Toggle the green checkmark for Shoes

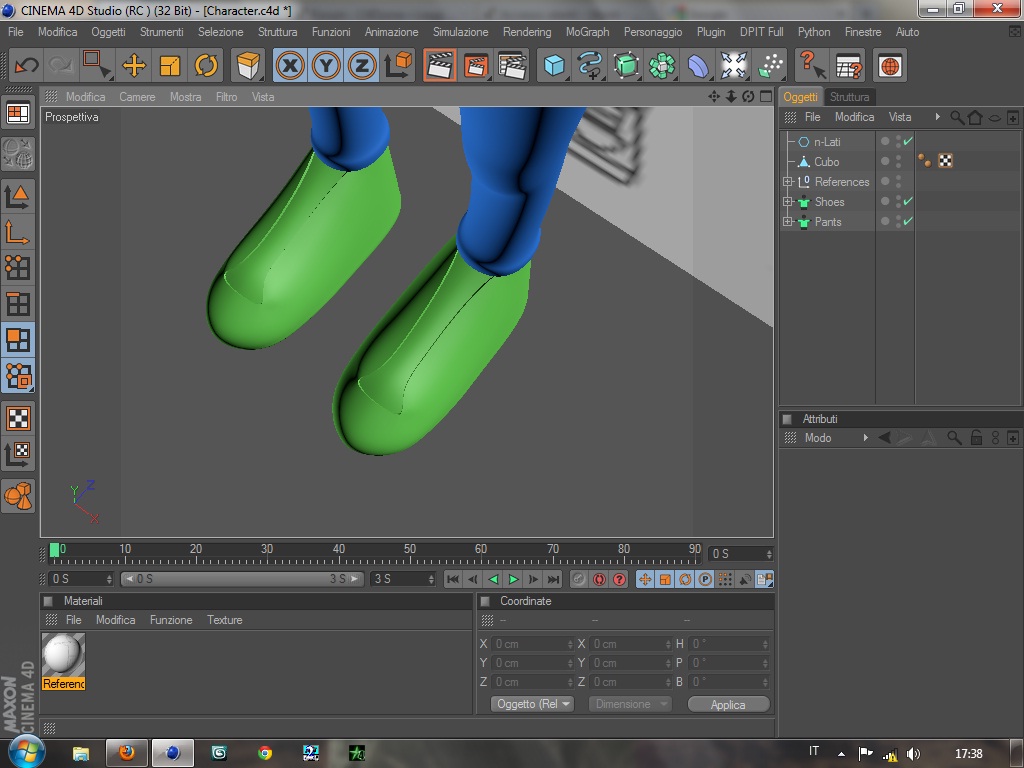pos(908,202)
